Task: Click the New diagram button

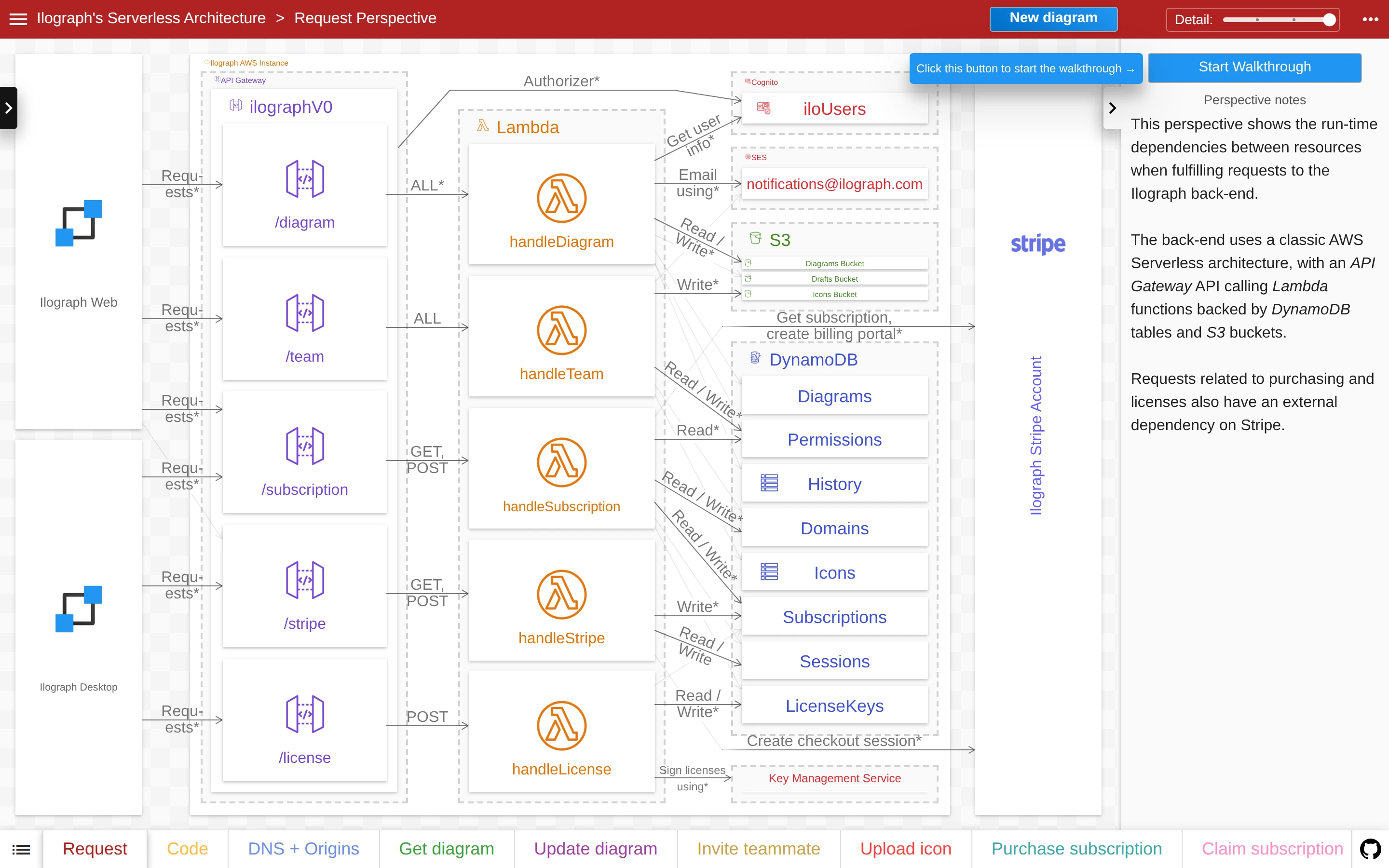Action: (x=1053, y=18)
